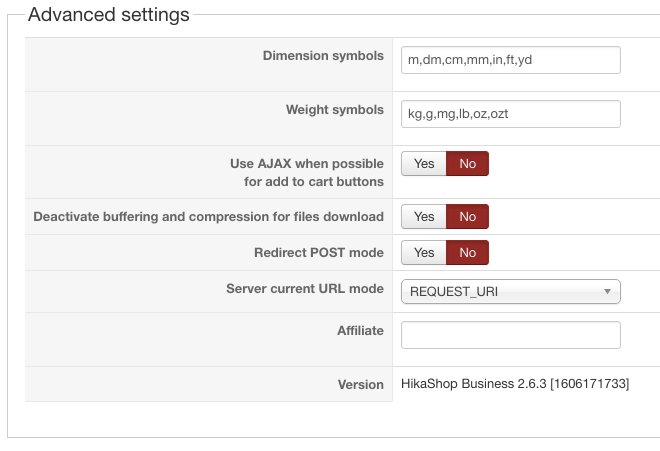Click the Version label
The width and height of the screenshot is (660, 451).
360,384
